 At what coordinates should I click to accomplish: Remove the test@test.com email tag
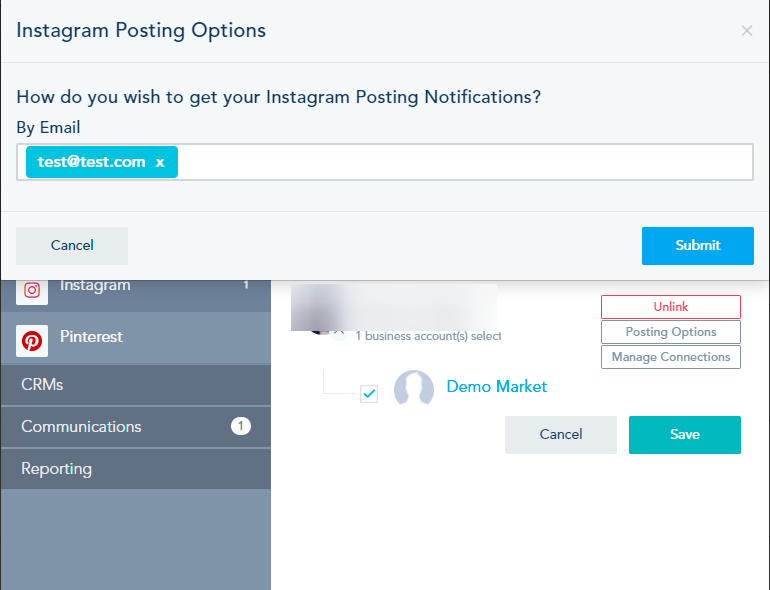[x=160, y=162]
